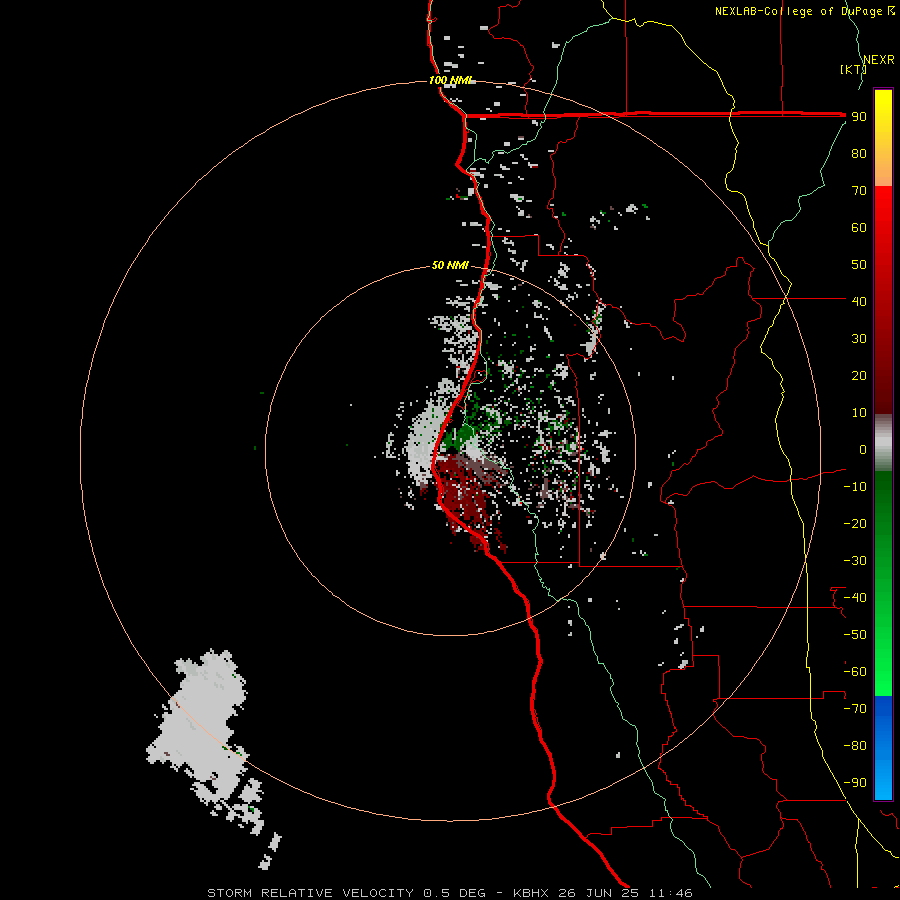
Task: Click the -90 value on velocity scale
Action: pyautogui.click(x=855, y=783)
